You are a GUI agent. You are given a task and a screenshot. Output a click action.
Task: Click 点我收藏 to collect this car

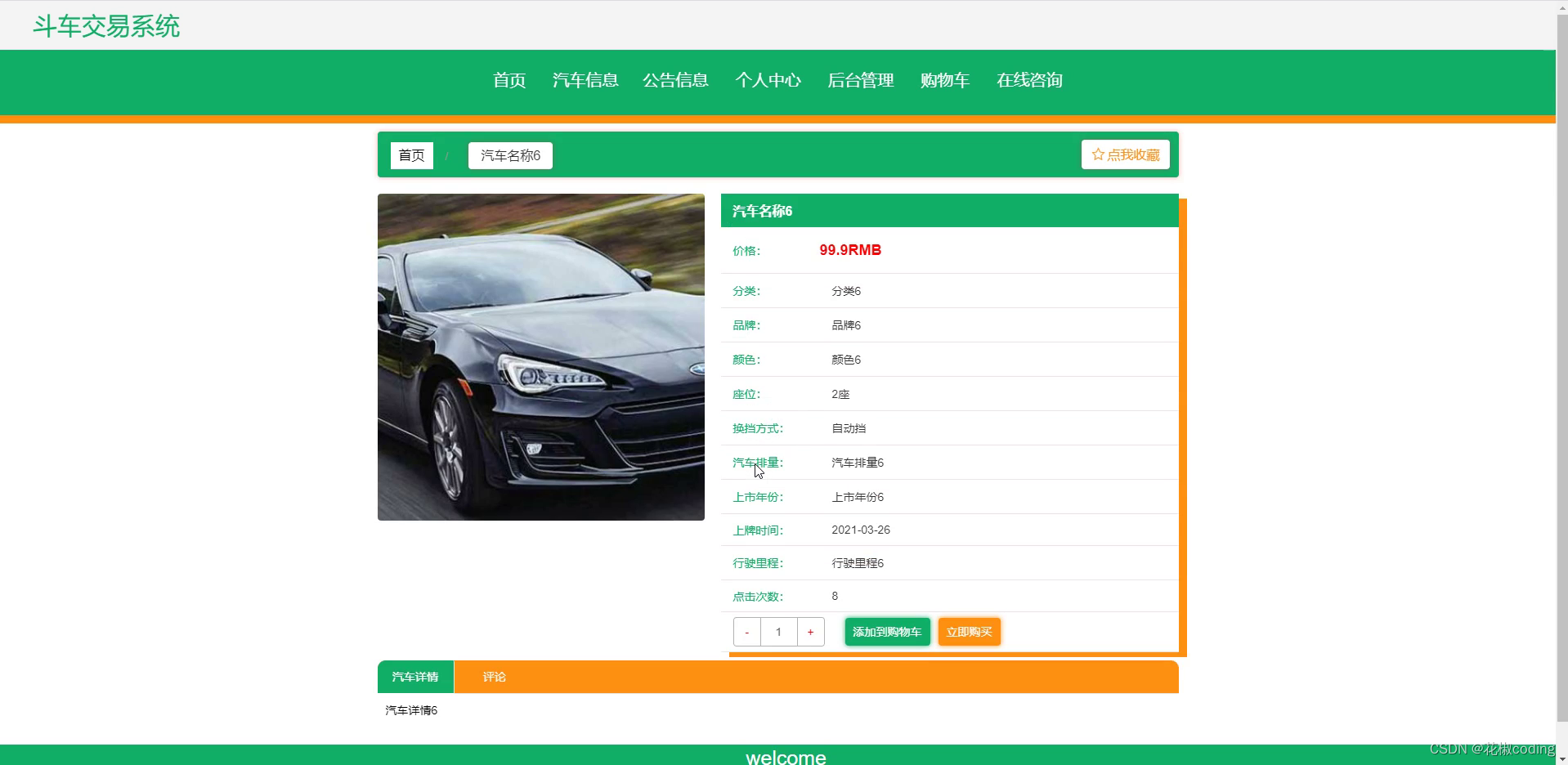(1125, 154)
